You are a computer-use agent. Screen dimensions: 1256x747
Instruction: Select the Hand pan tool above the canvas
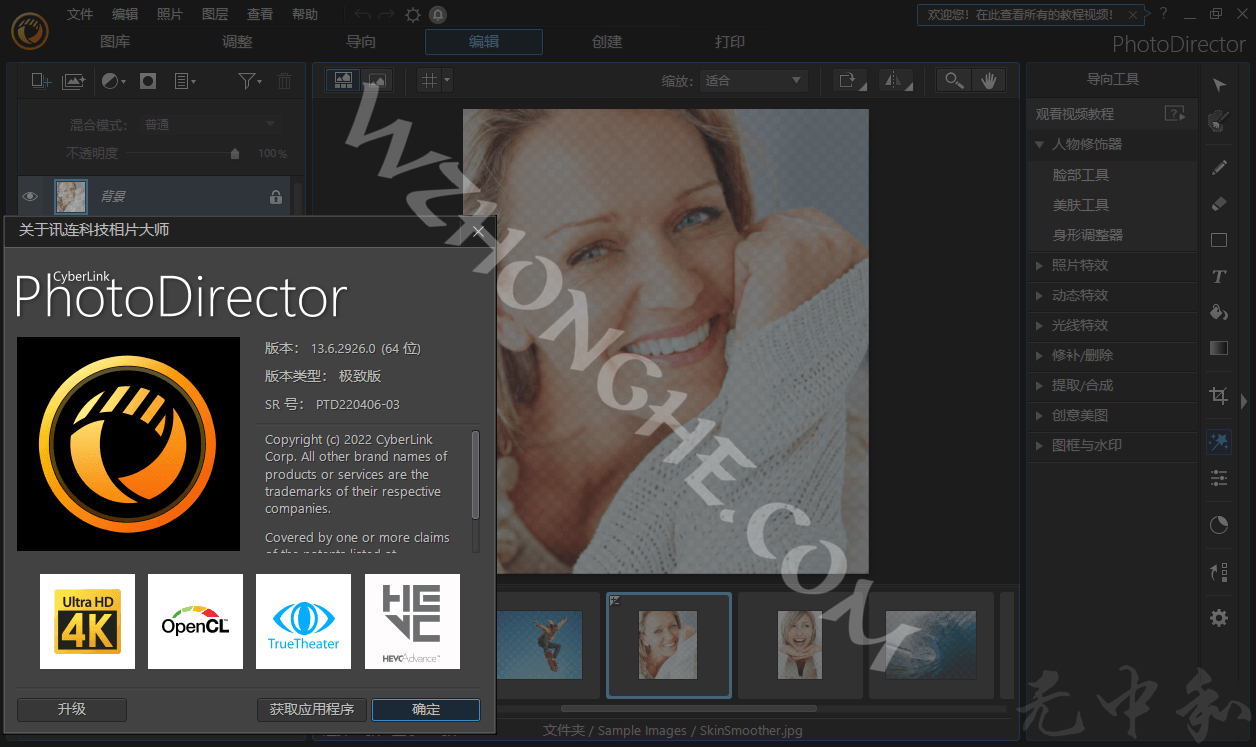(x=989, y=79)
